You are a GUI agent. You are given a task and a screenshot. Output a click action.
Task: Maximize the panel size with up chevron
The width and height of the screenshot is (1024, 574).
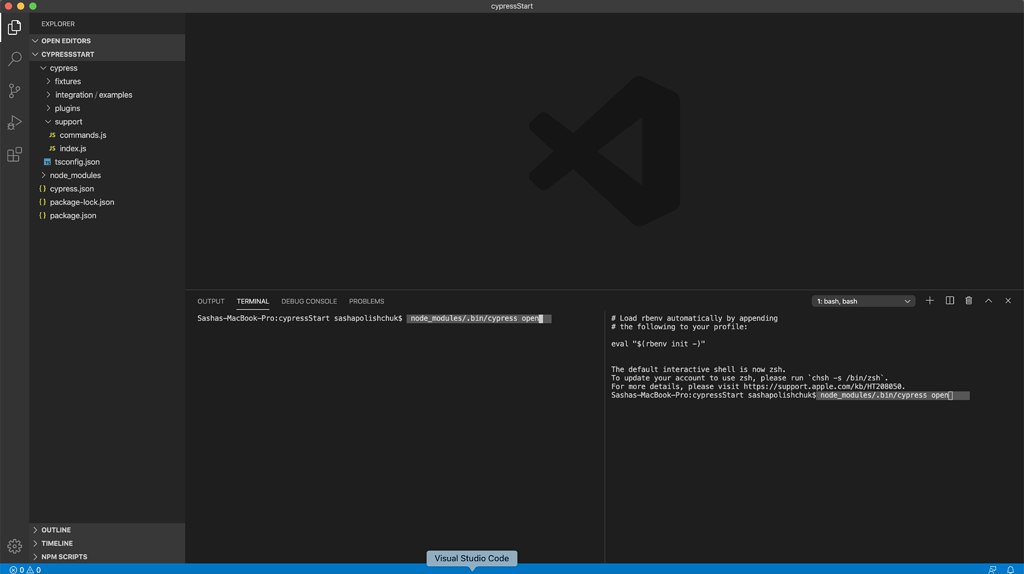coord(989,301)
